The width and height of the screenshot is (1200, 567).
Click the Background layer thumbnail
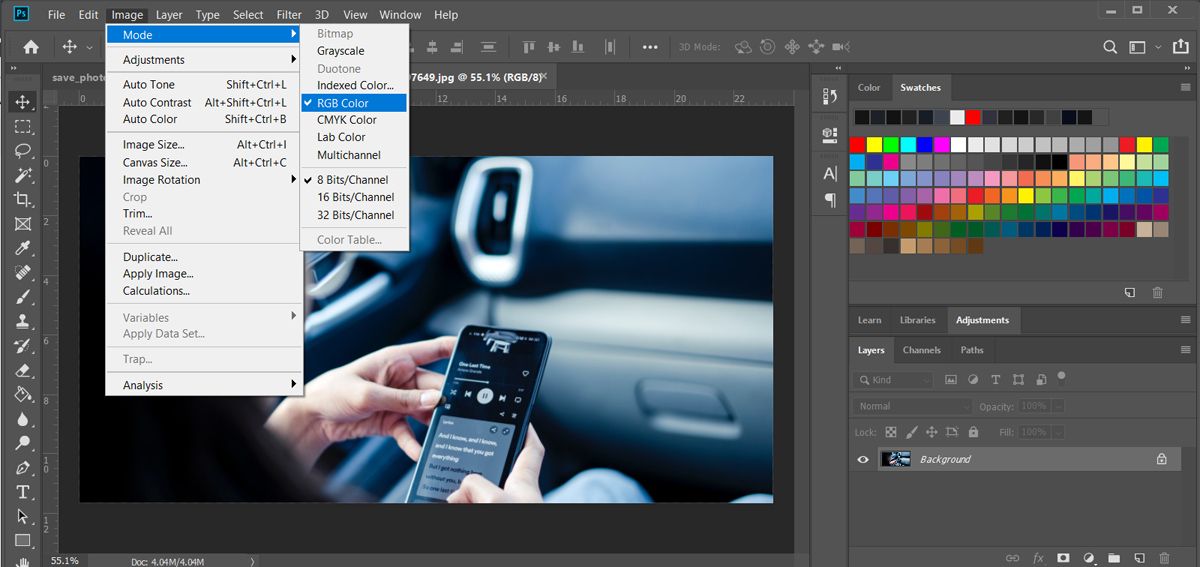(x=895, y=459)
